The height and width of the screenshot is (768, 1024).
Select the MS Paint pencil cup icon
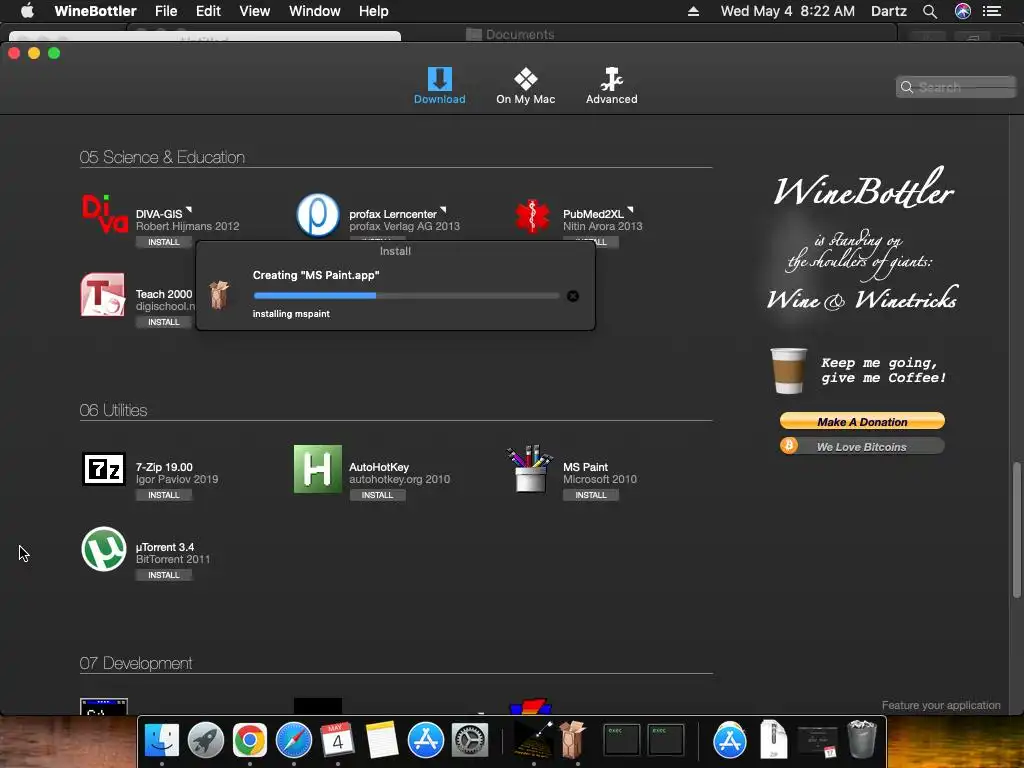click(x=530, y=468)
